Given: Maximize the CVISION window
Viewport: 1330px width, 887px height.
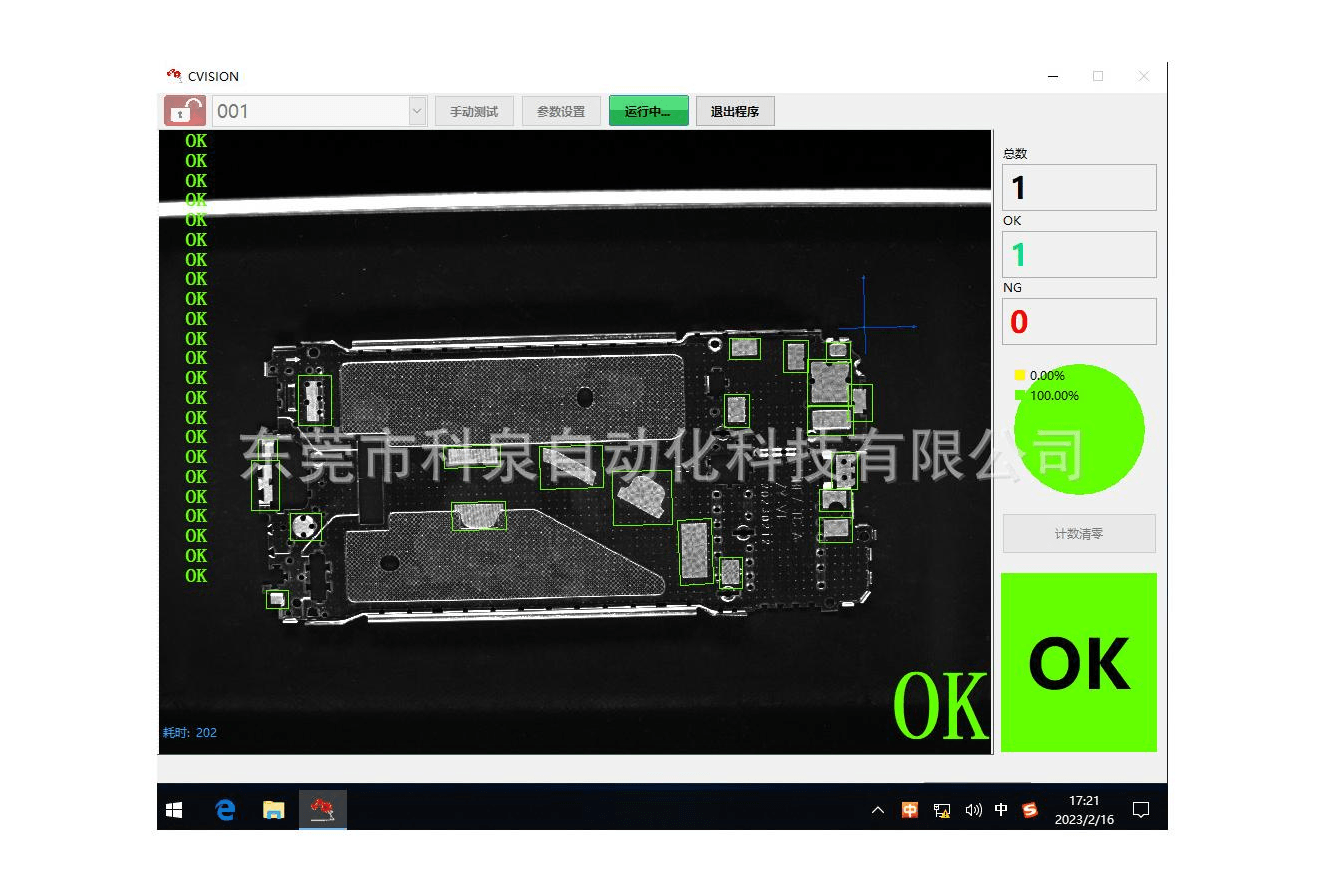Looking at the screenshot, I should click(1098, 76).
